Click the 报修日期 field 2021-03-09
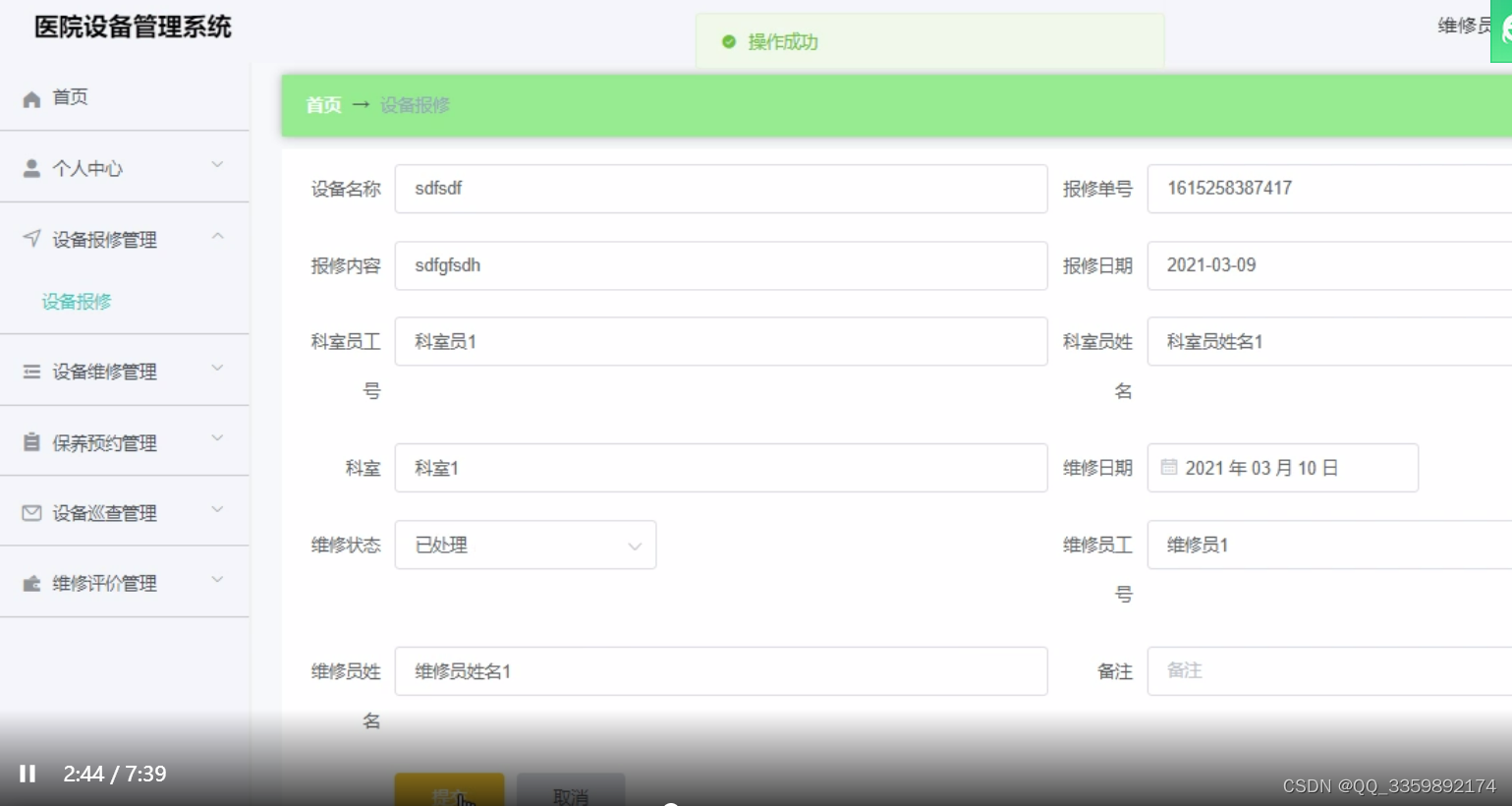The width and height of the screenshot is (1512, 806). coord(1329,265)
